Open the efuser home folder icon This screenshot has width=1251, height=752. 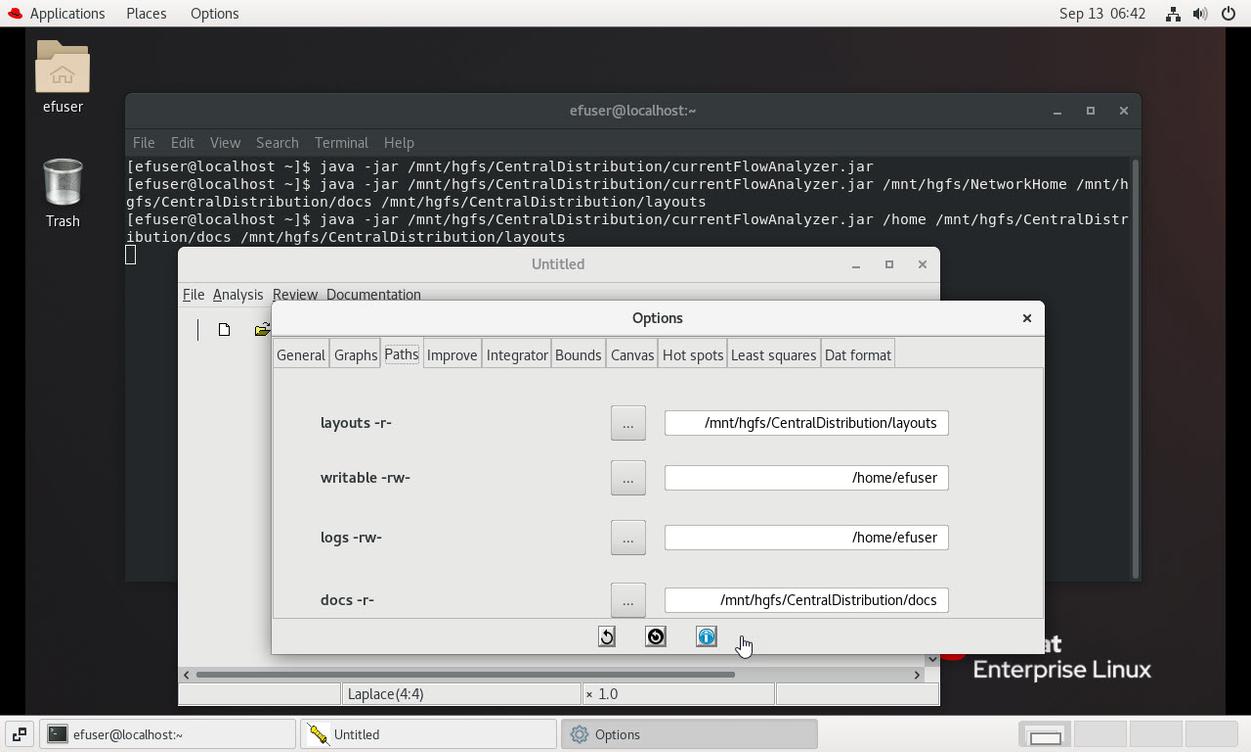(62, 77)
